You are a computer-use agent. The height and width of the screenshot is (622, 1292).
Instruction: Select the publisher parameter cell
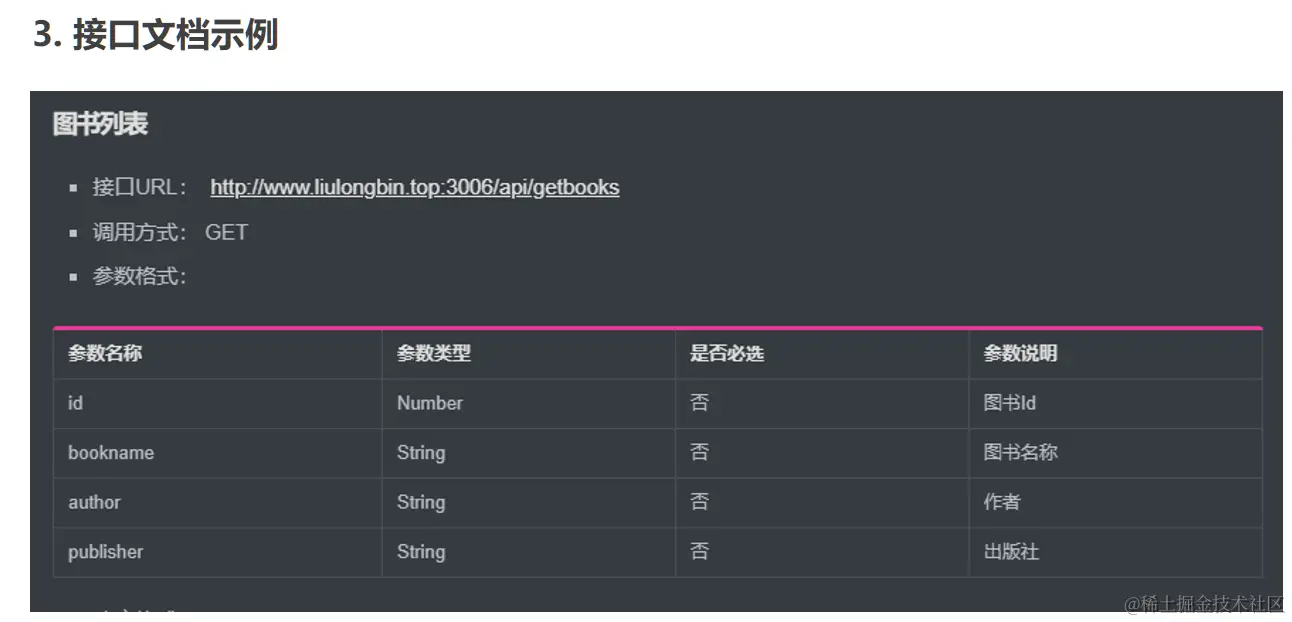[105, 551]
